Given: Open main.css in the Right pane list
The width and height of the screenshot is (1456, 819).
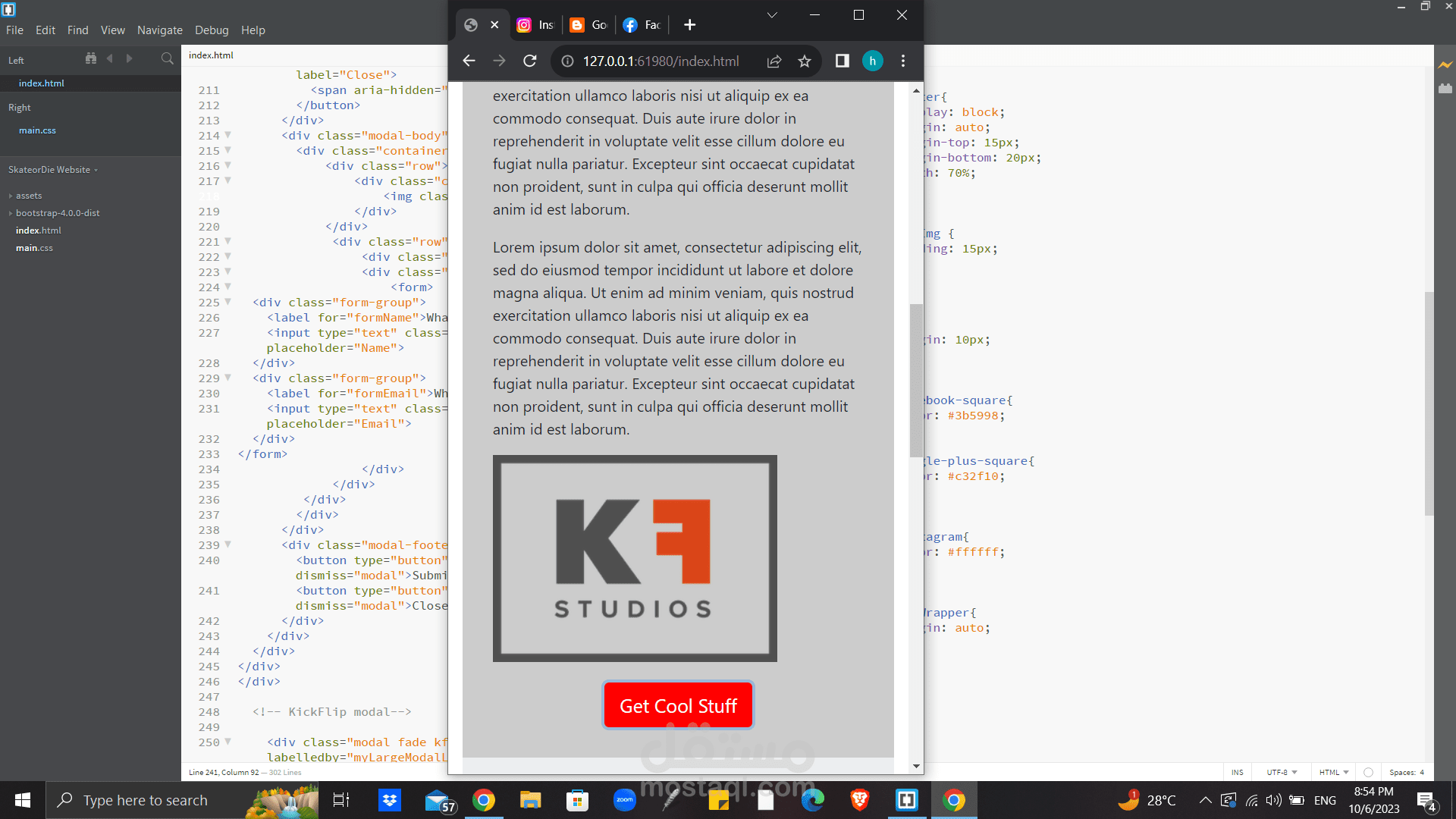Looking at the screenshot, I should tap(37, 130).
